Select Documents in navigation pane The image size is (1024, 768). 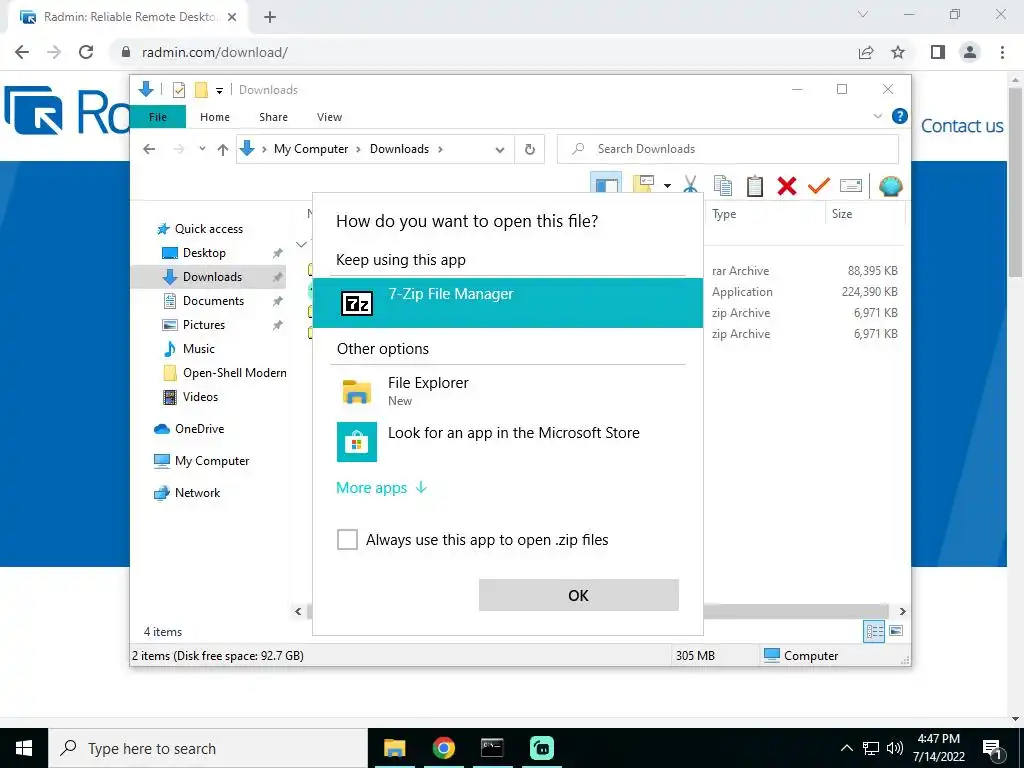213,301
